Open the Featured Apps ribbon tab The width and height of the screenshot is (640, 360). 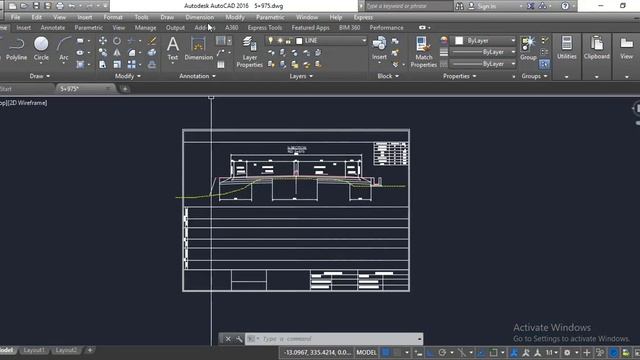click(310, 27)
